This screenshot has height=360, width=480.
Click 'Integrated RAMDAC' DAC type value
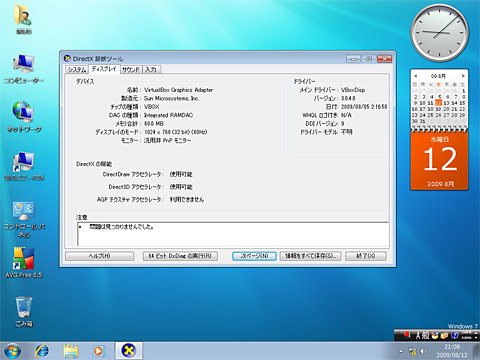click(x=168, y=115)
